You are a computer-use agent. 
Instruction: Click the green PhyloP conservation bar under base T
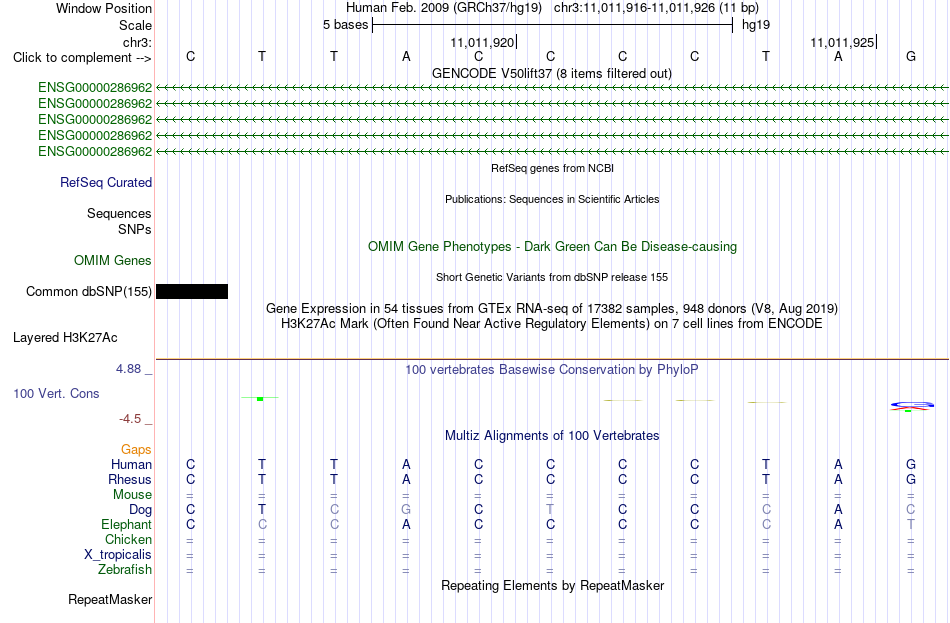coord(260,398)
